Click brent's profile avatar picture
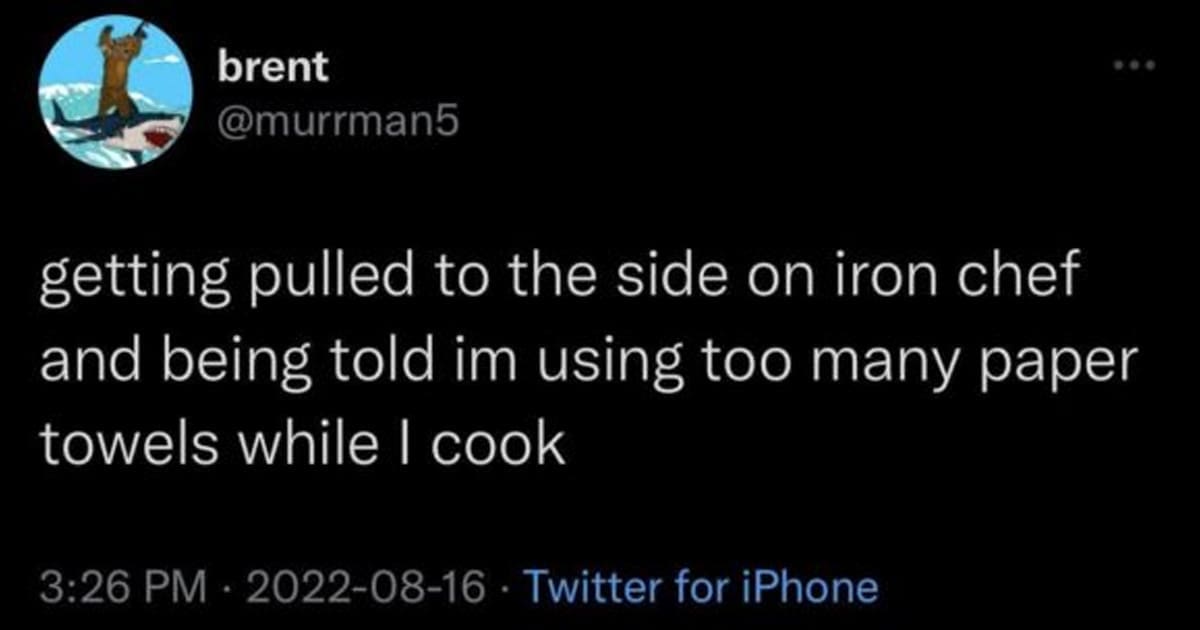The width and height of the screenshot is (1200, 630). point(117,92)
